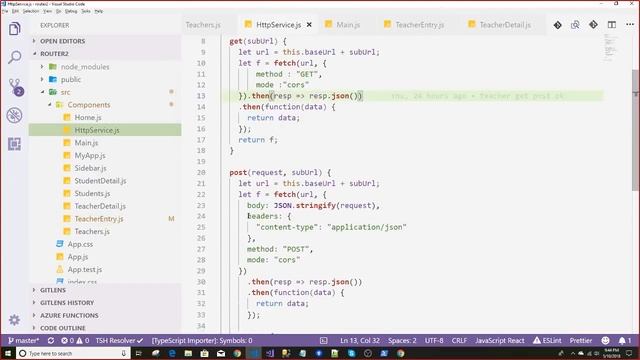Click the code minimap
The image size is (640, 360).
(x=611, y=48)
